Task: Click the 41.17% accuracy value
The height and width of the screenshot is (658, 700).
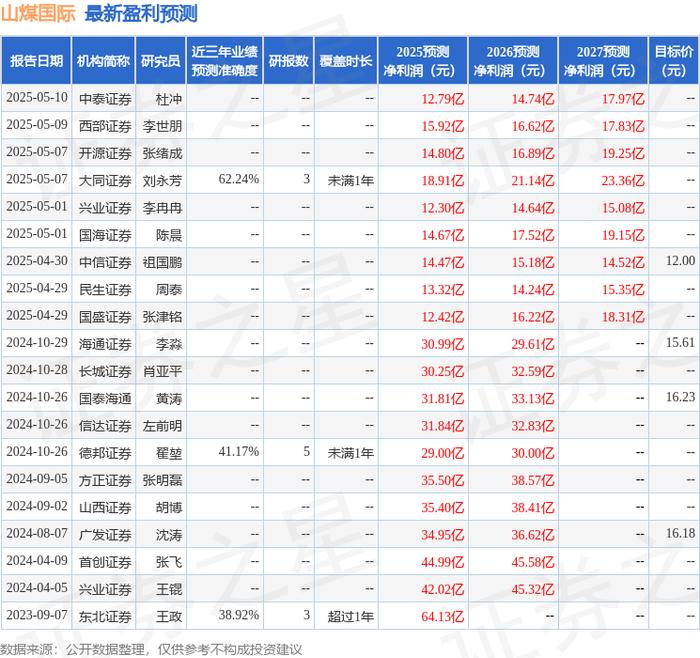Action: pyautogui.click(x=239, y=452)
